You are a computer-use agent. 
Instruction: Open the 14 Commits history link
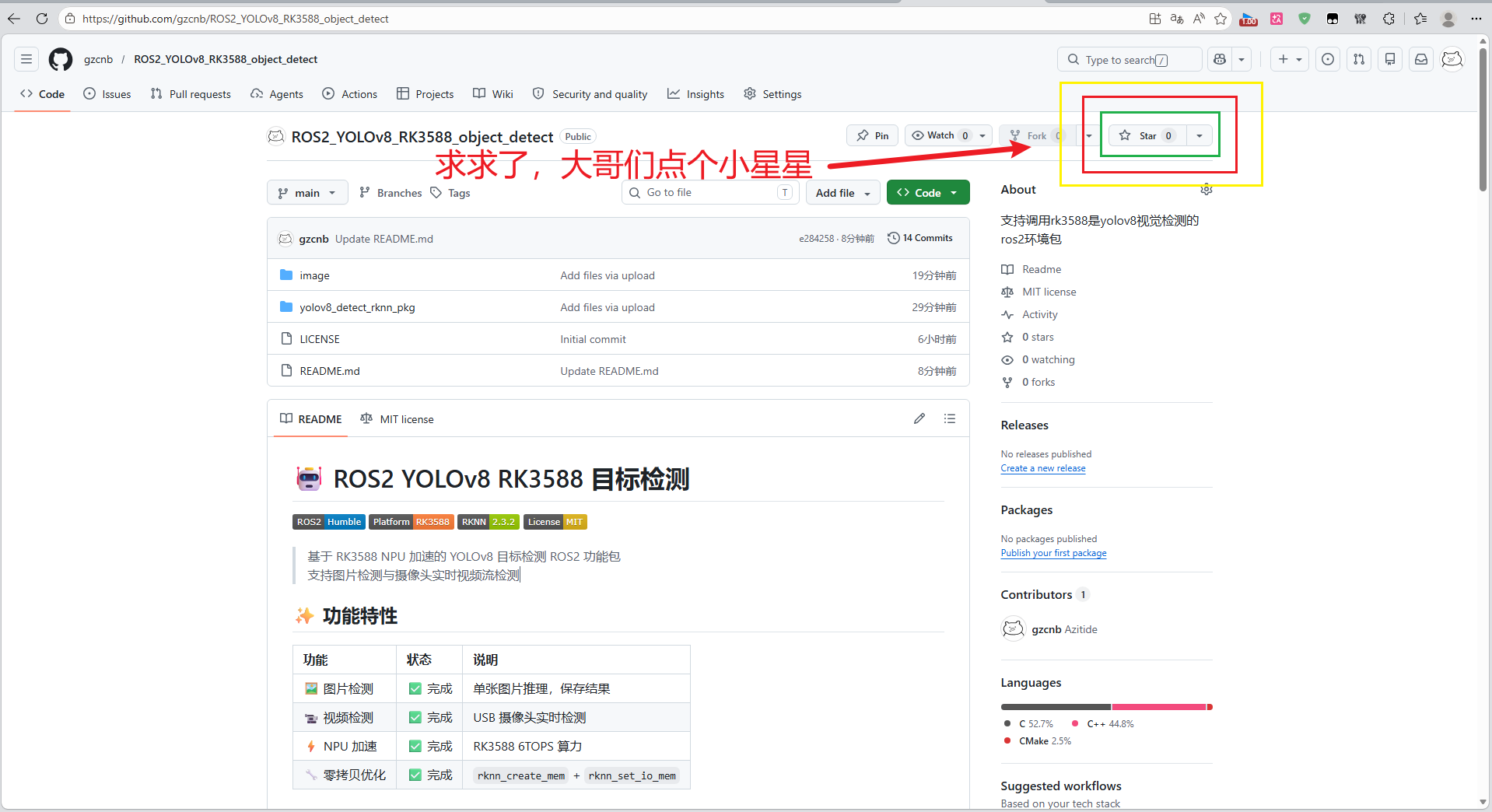coord(920,238)
